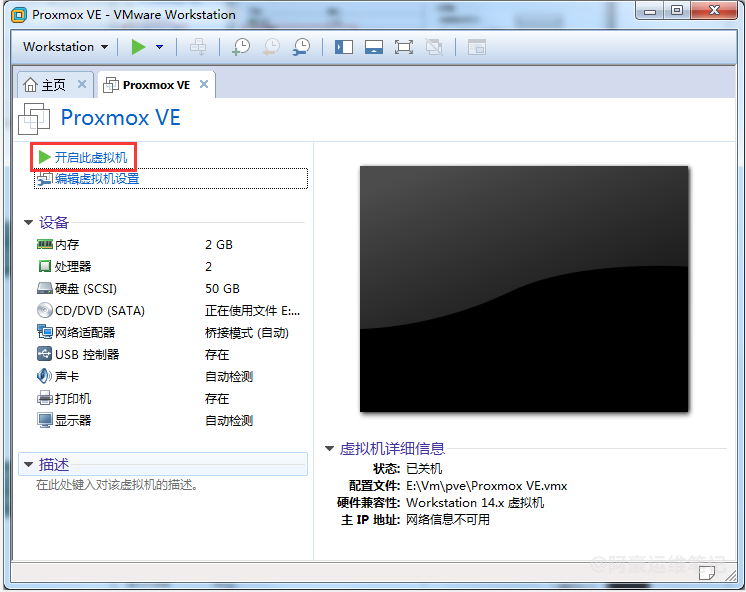Click the 显示器 display row
The height and width of the screenshot is (592, 746).
coord(169,420)
